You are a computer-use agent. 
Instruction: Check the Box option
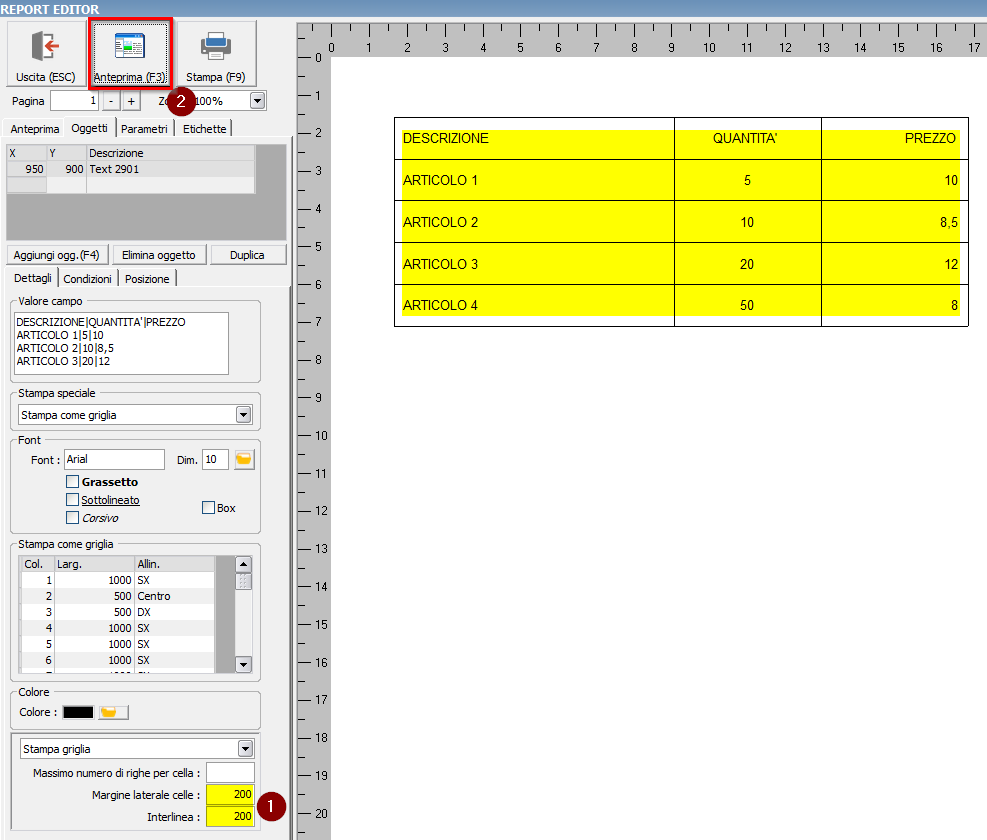(208, 508)
